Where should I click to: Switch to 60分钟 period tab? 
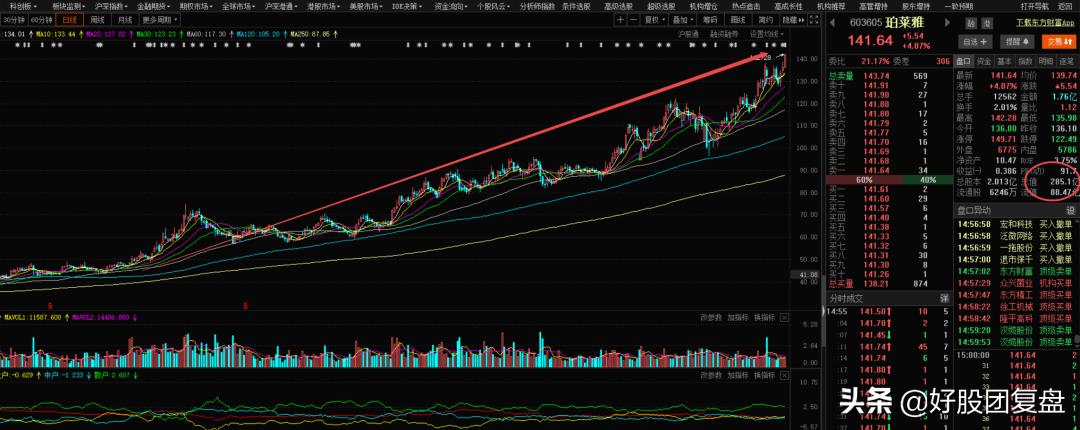pyautogui.click(x=41, y=20)
